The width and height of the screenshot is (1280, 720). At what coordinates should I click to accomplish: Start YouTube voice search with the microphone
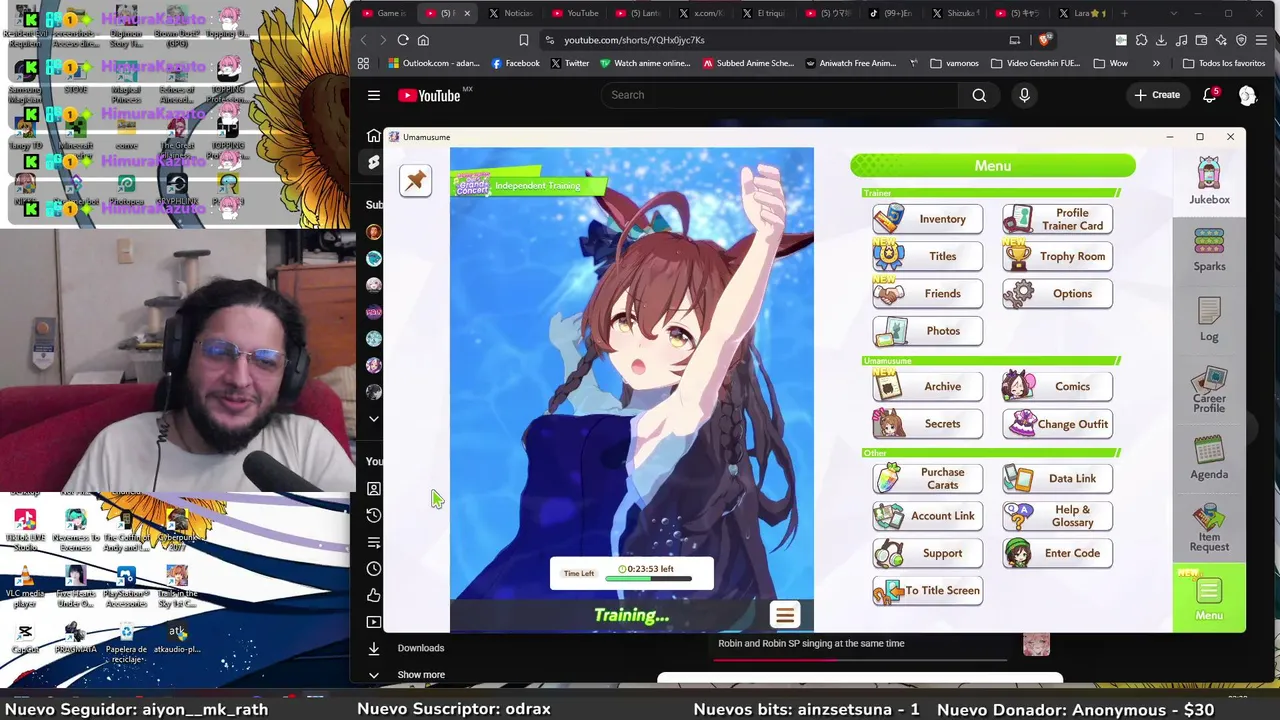pyautogui.click(x=1024, y=95)
